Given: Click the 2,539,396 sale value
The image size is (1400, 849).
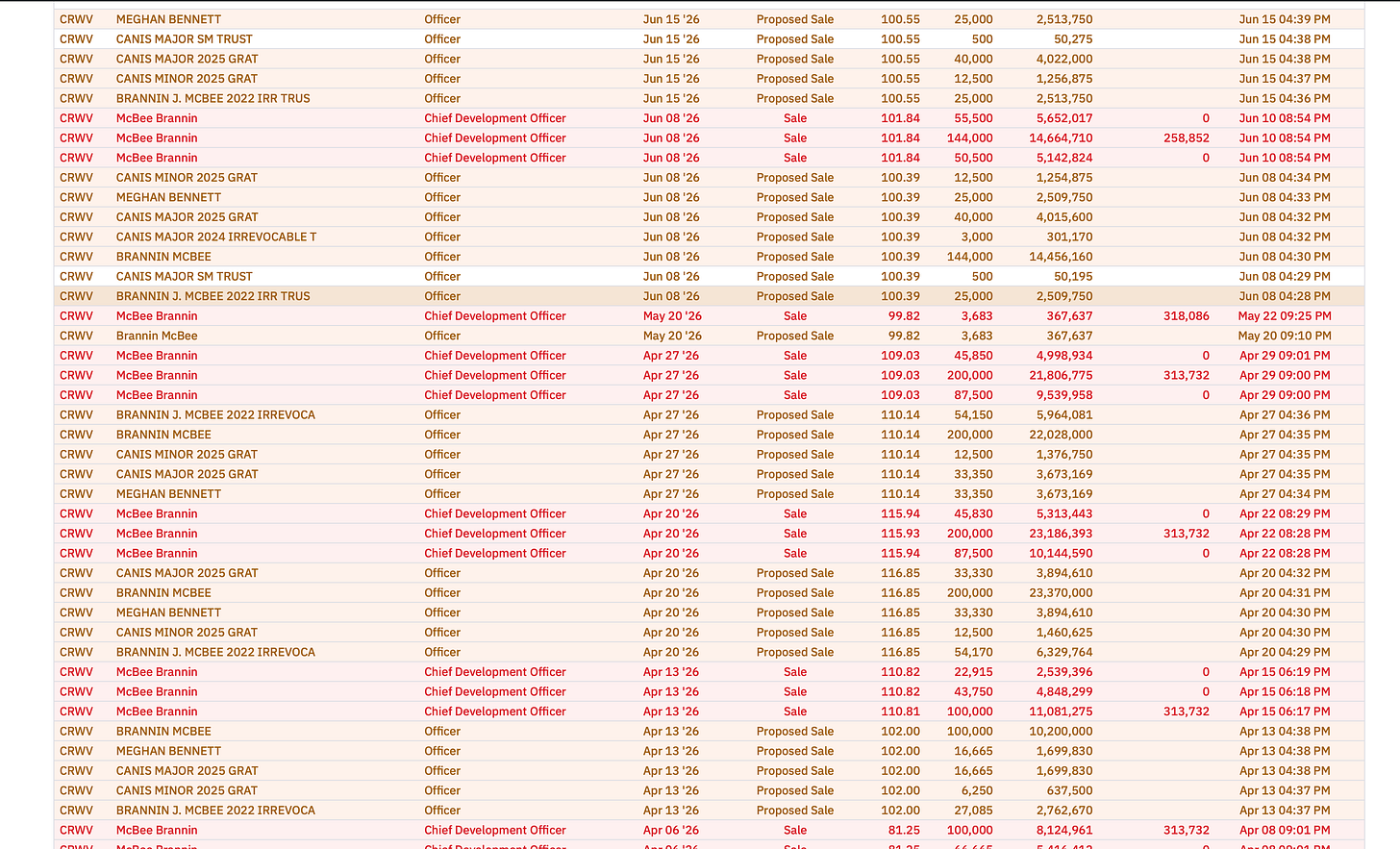Looking at the screenshot, I should coord(1064,672).
